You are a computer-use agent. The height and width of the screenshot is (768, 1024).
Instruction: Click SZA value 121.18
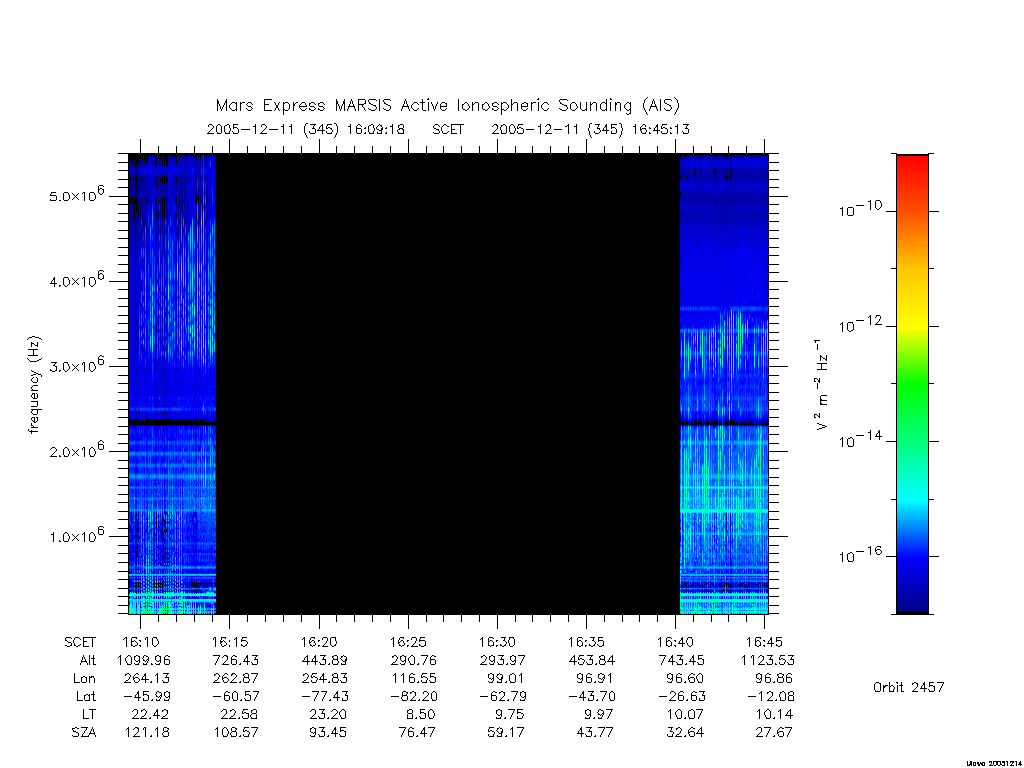147,733
